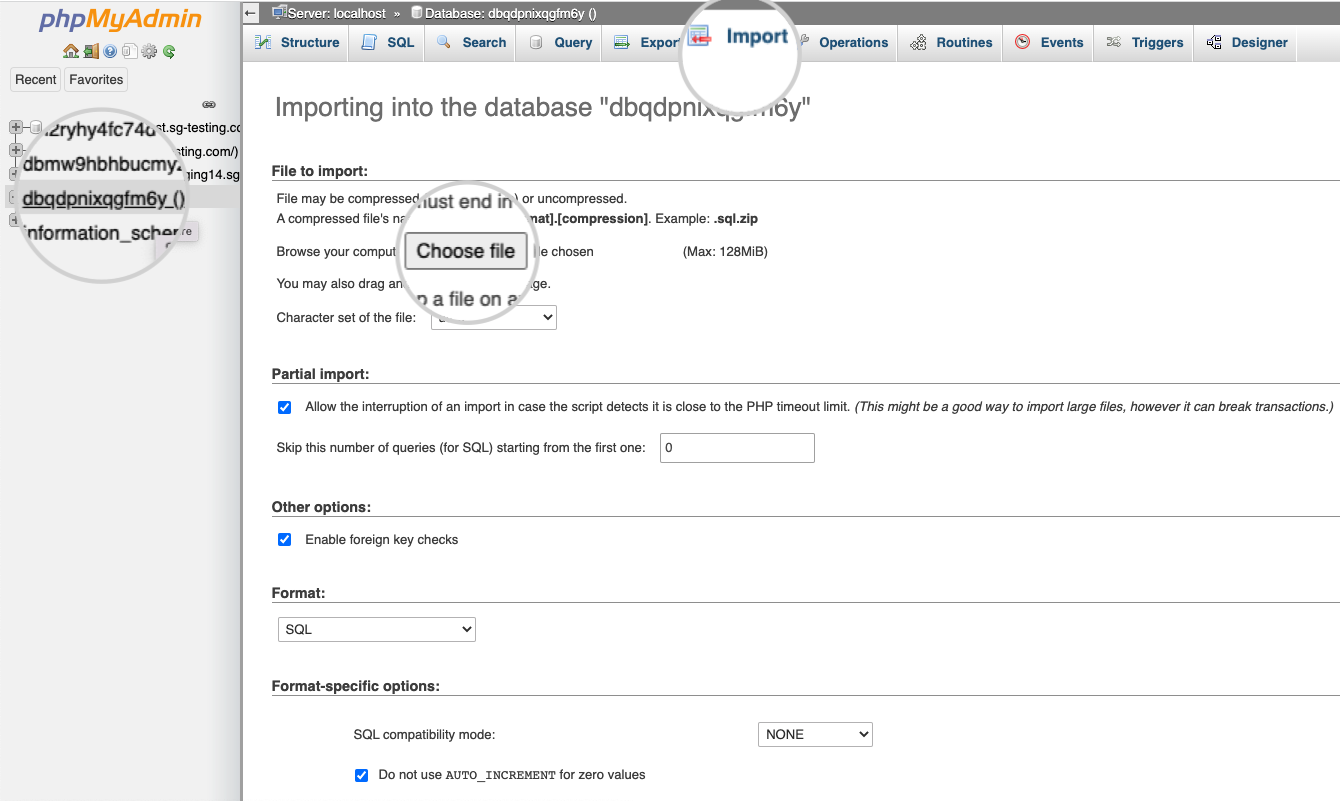Select the information_schema database
This screenshot has height=801, width=1340.
pyautogui.click(x=100, y=233)
